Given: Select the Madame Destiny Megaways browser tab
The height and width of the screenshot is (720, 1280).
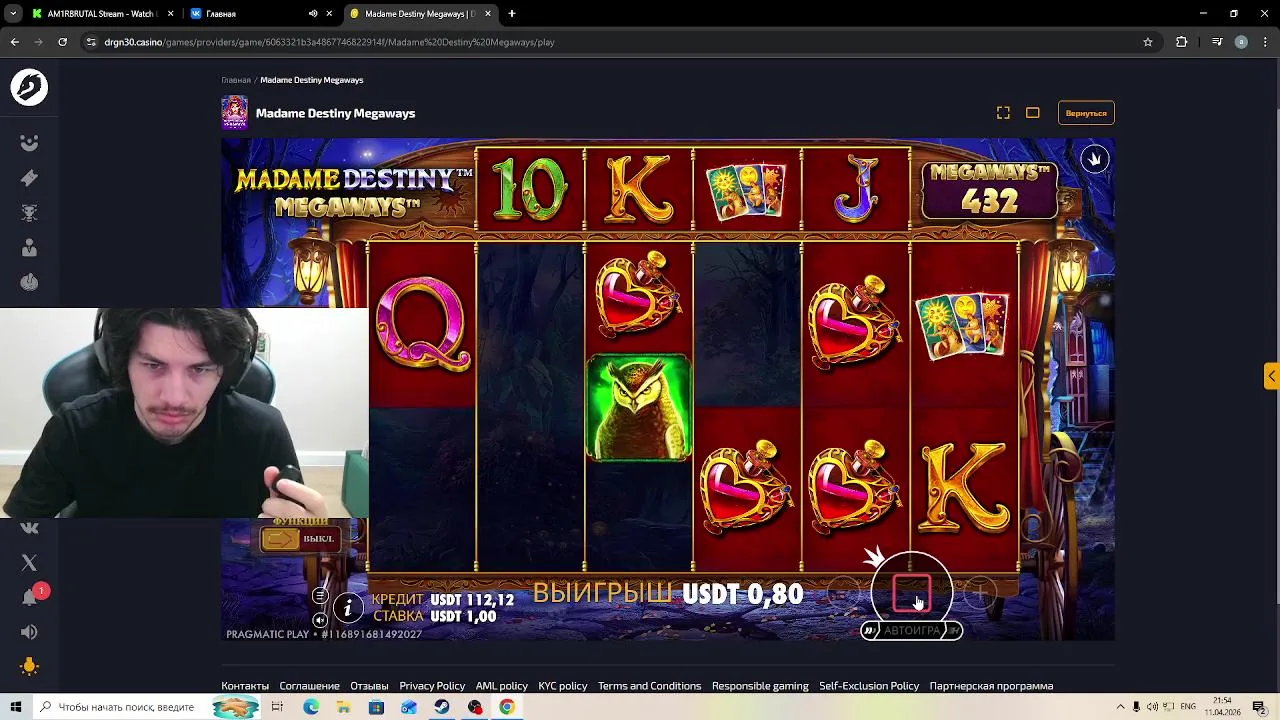Looking at the screenshot, I should [x=415, y=14].
